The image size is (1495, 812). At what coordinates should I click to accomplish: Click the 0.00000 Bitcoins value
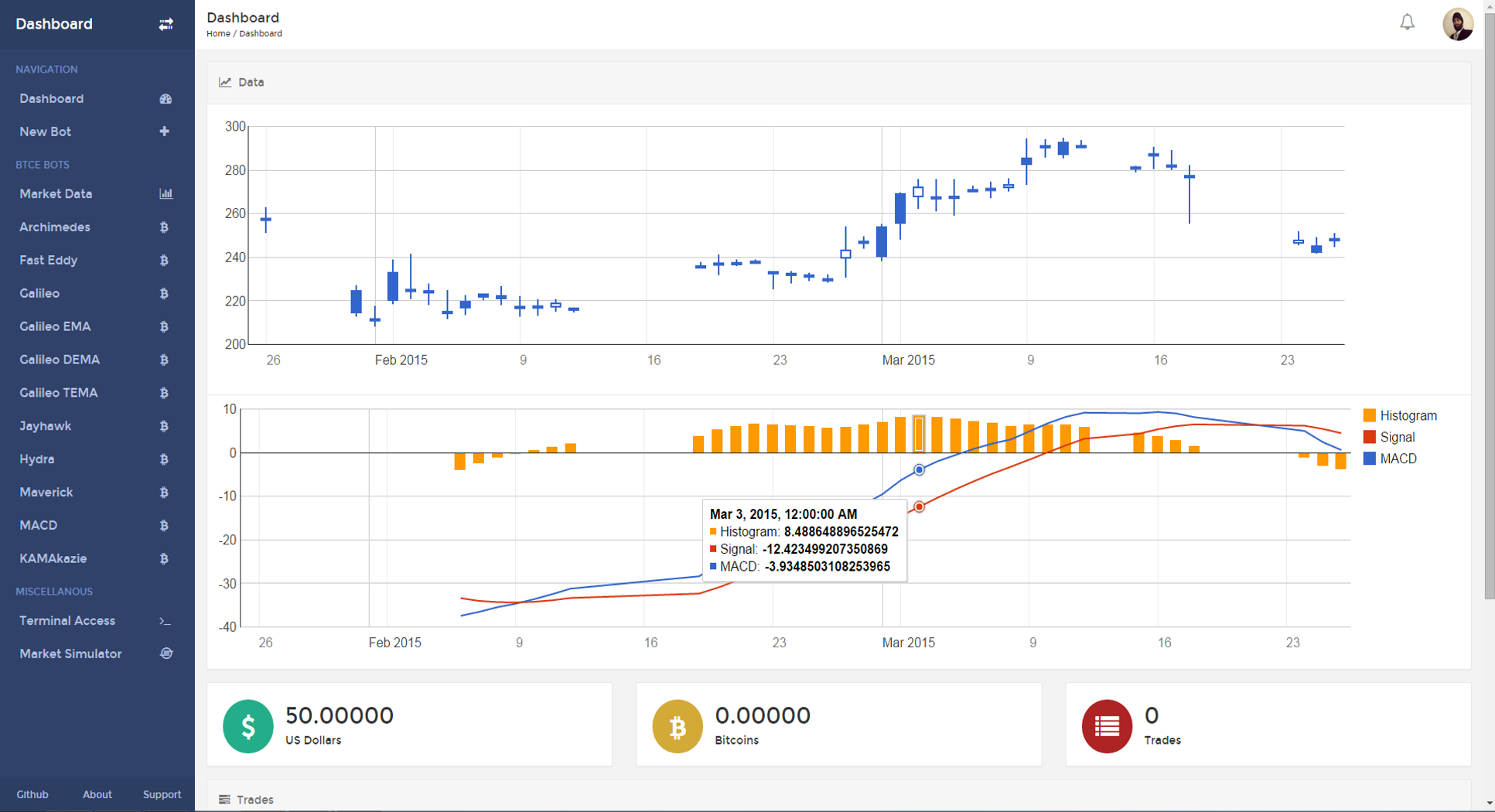(763, 715)
